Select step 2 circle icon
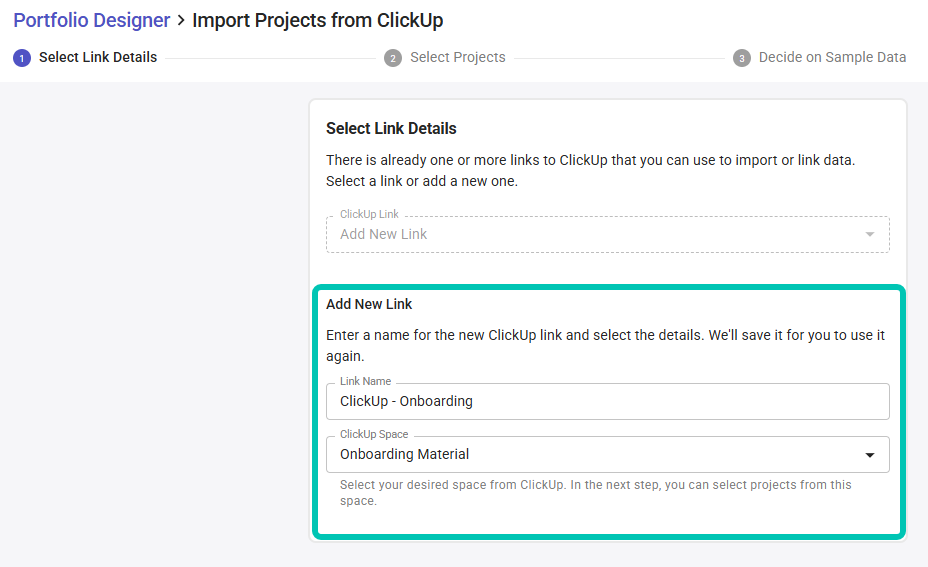 coord(392,58)
